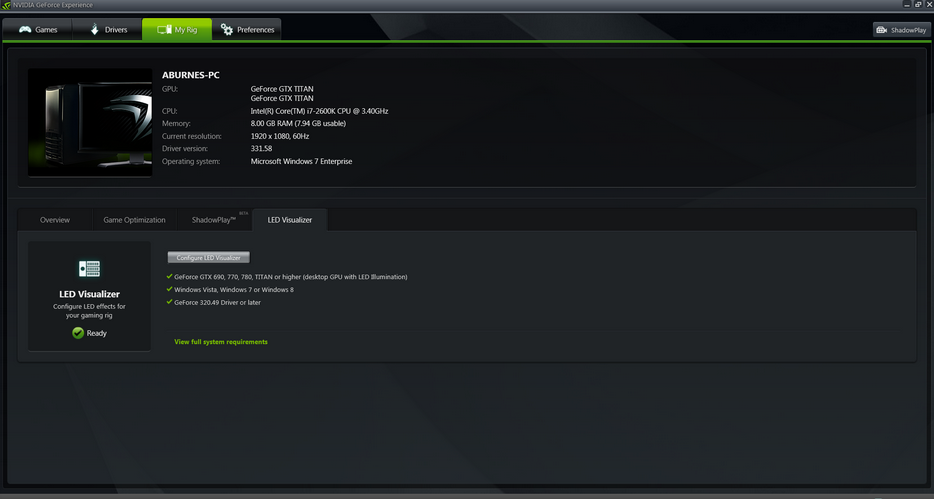Click the ShadowPlay button at top right

[x=901, y=30]
